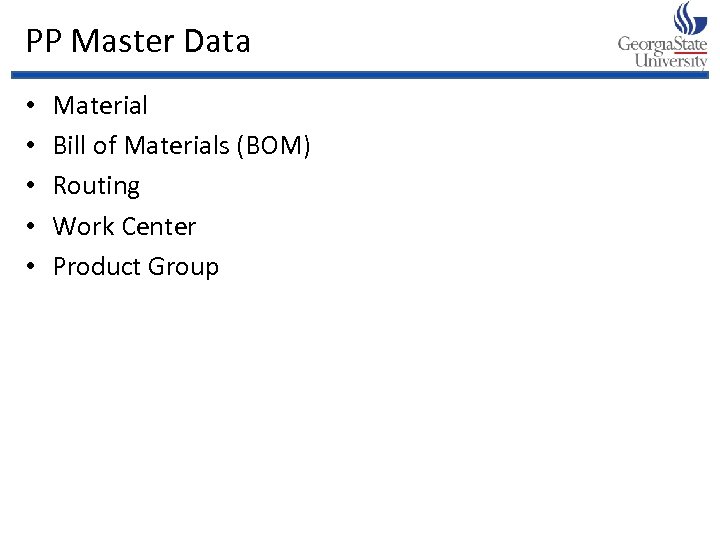Image resolution: width=720 pixels, height=540 pixels.
Task: Click the bullet dot beside "Material"
Action: 32,106
